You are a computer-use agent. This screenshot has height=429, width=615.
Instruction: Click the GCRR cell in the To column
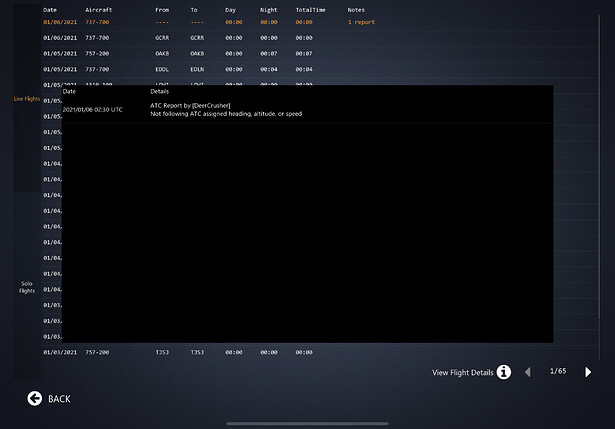pyautogui.click(x=197, y=38)
